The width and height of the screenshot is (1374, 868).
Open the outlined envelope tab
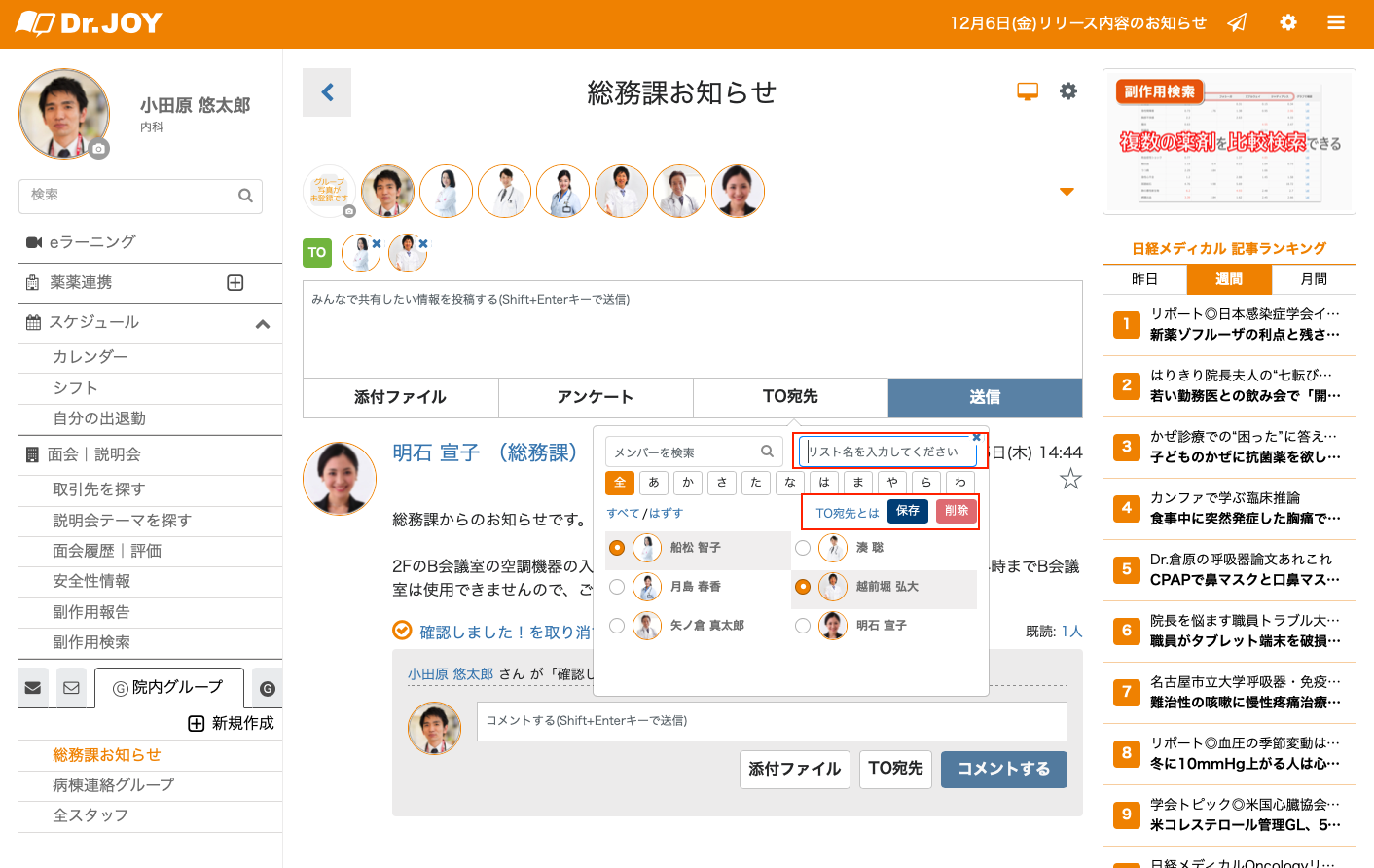71,688
